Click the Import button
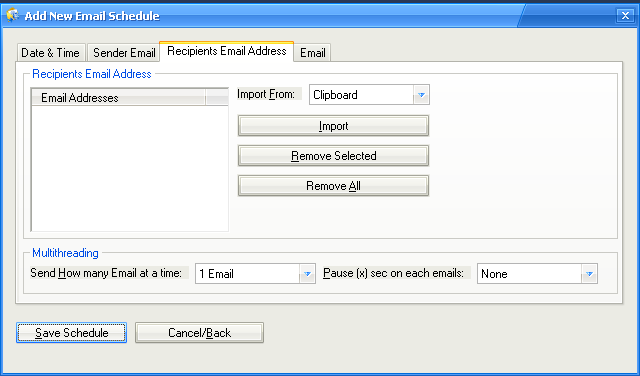 tap(333, 126)
